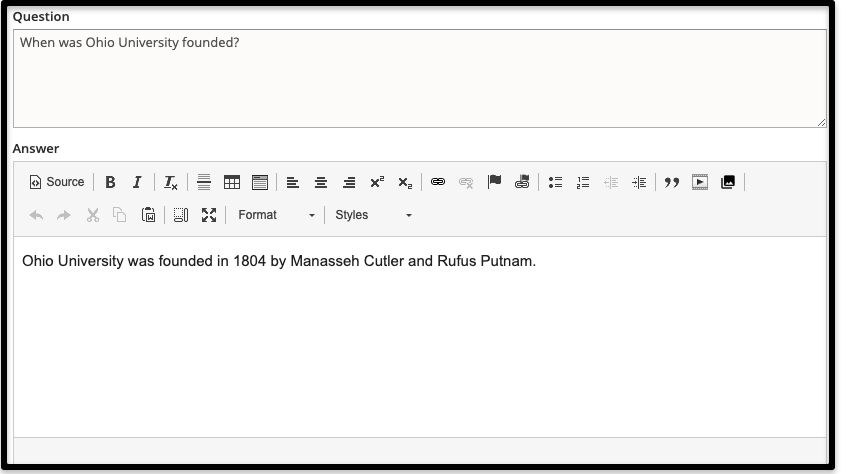The height and width of the screenshot is (474, 846).
Task: Apply superscript formatting
Action: pyautogui.click(x=377, y=182)
